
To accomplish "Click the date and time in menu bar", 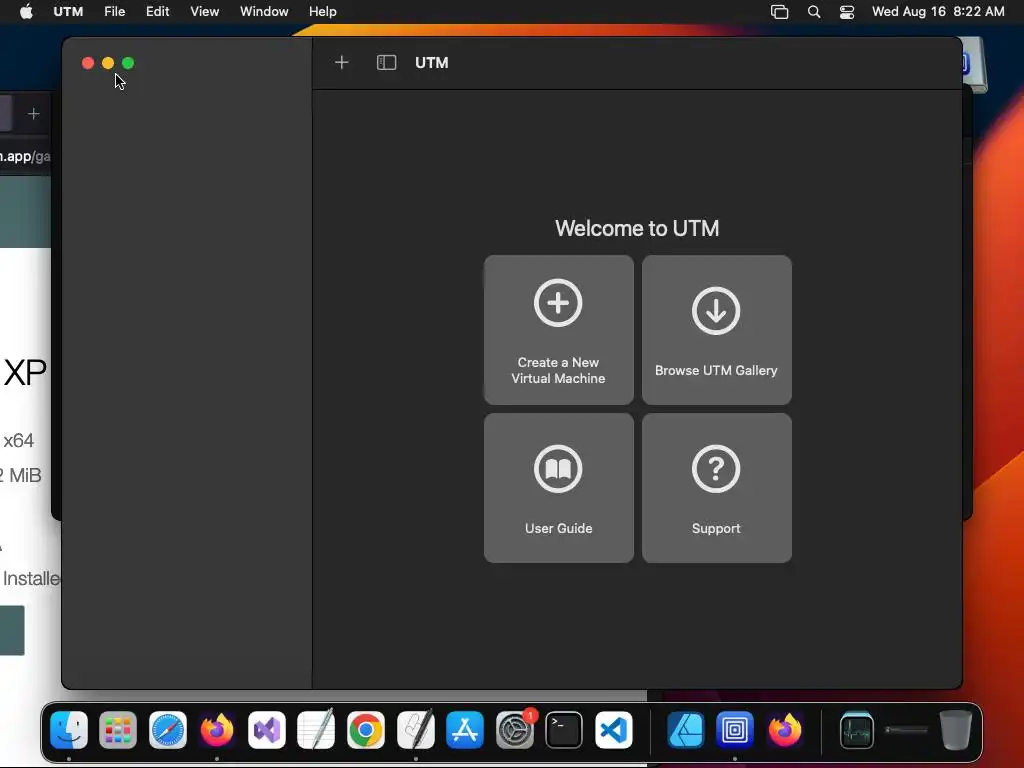I will click(x=938, y=12).
